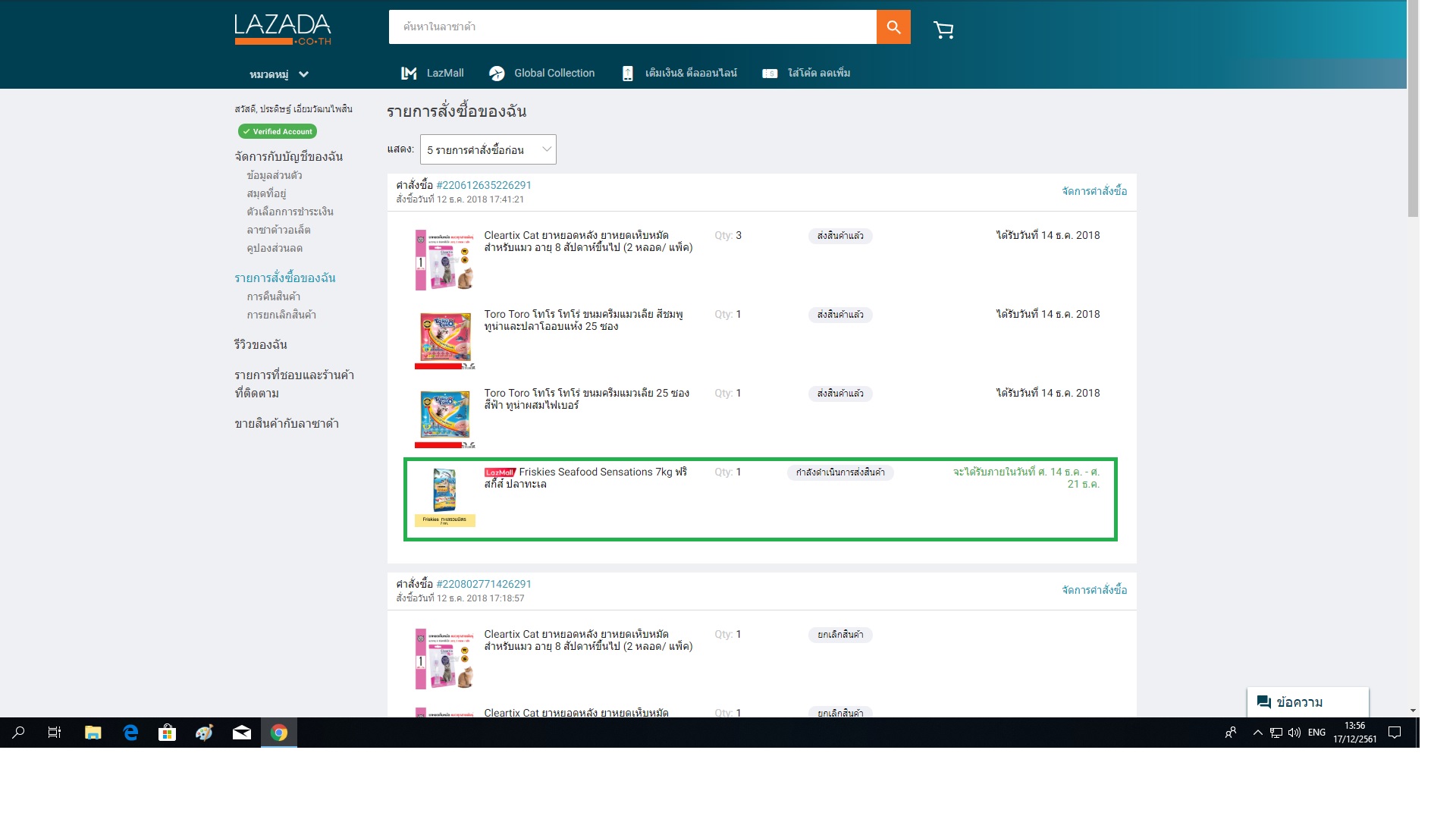
Task: Click the LAZADA logo
Action: coord(283,30)
